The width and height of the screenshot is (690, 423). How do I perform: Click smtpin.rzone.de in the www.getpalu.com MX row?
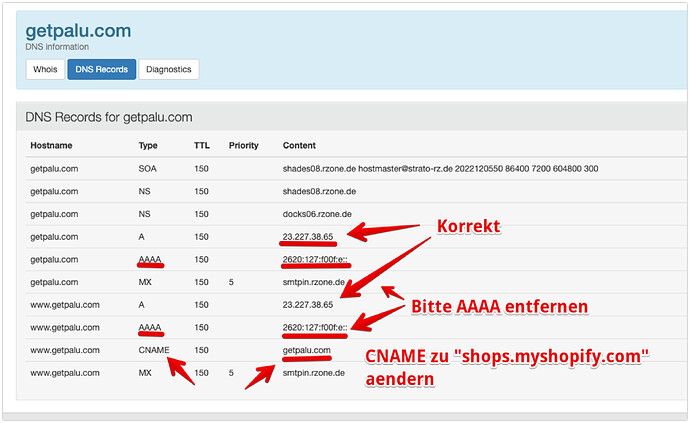coord(314,373)
